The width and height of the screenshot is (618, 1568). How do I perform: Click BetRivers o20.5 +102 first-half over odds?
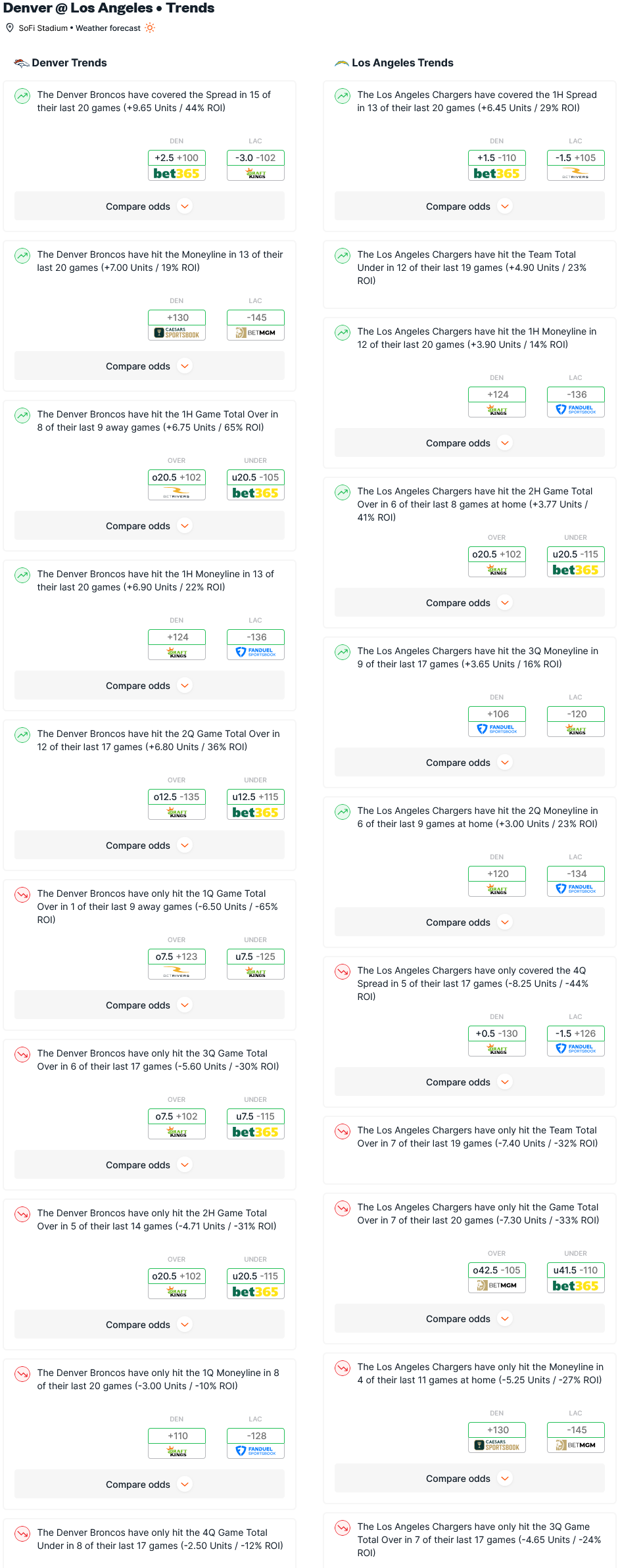[x=177, y=485]
